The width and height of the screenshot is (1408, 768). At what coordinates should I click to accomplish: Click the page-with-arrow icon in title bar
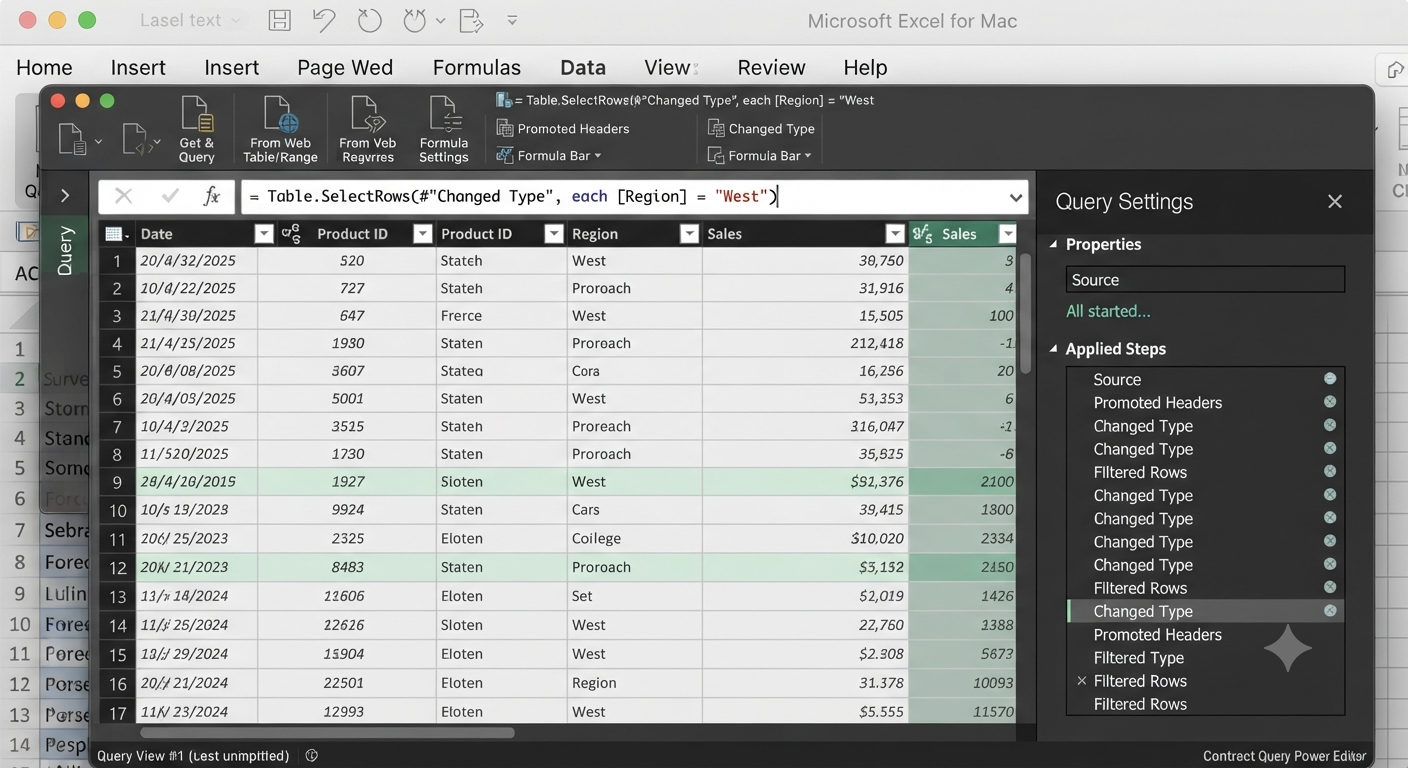pyautogui.click(x=470, y=20)
